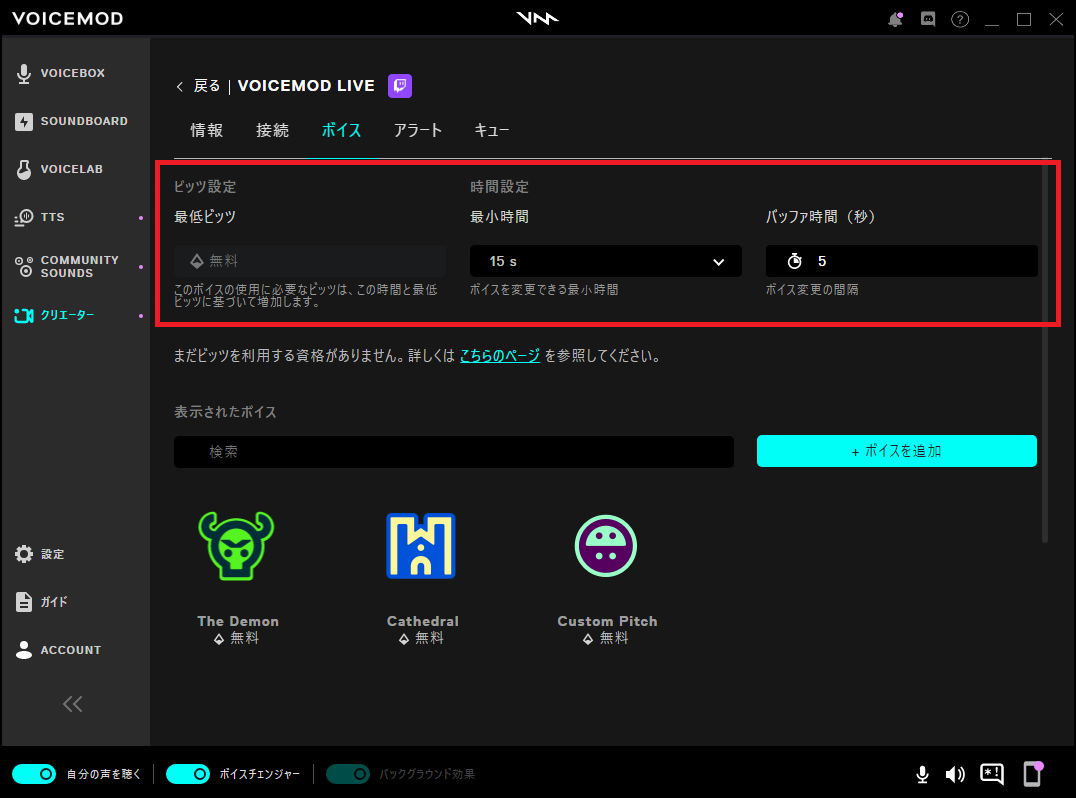Open 設定 settings in sidebar

click(40, 554)
